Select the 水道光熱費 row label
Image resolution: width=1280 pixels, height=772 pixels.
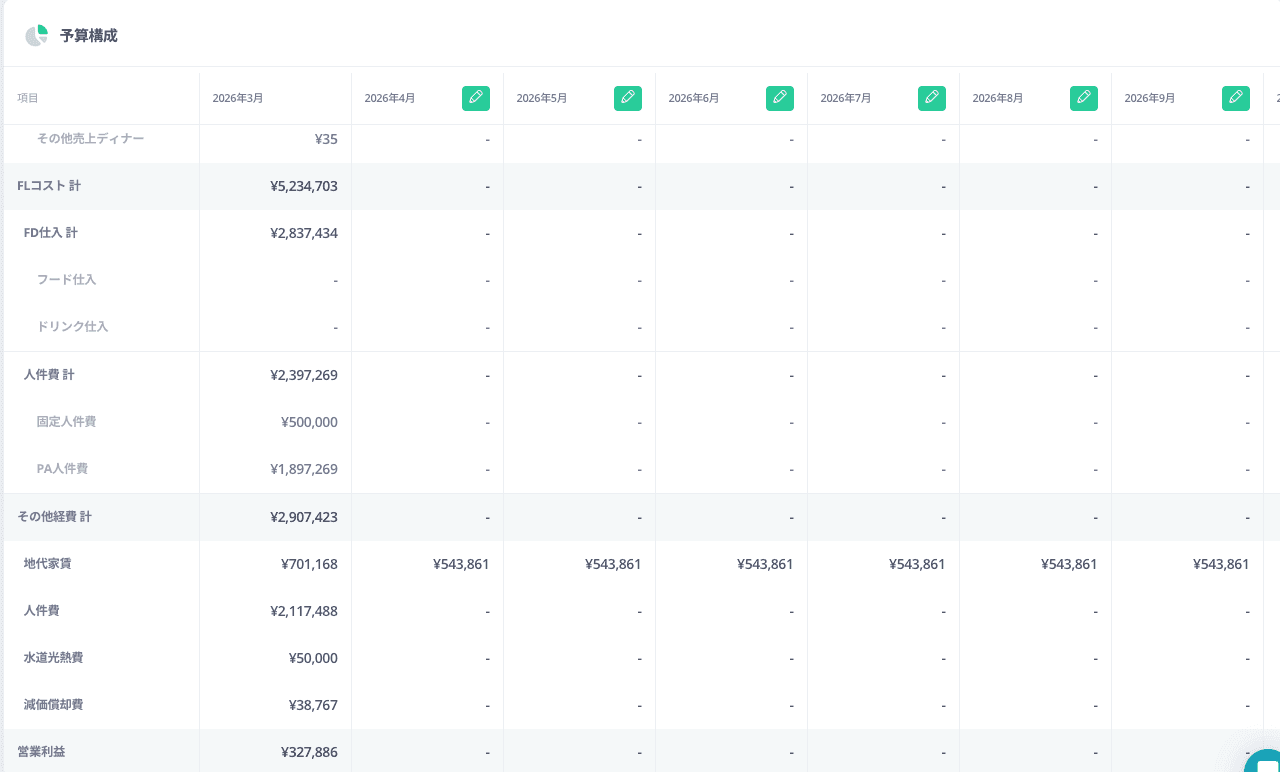53,658
